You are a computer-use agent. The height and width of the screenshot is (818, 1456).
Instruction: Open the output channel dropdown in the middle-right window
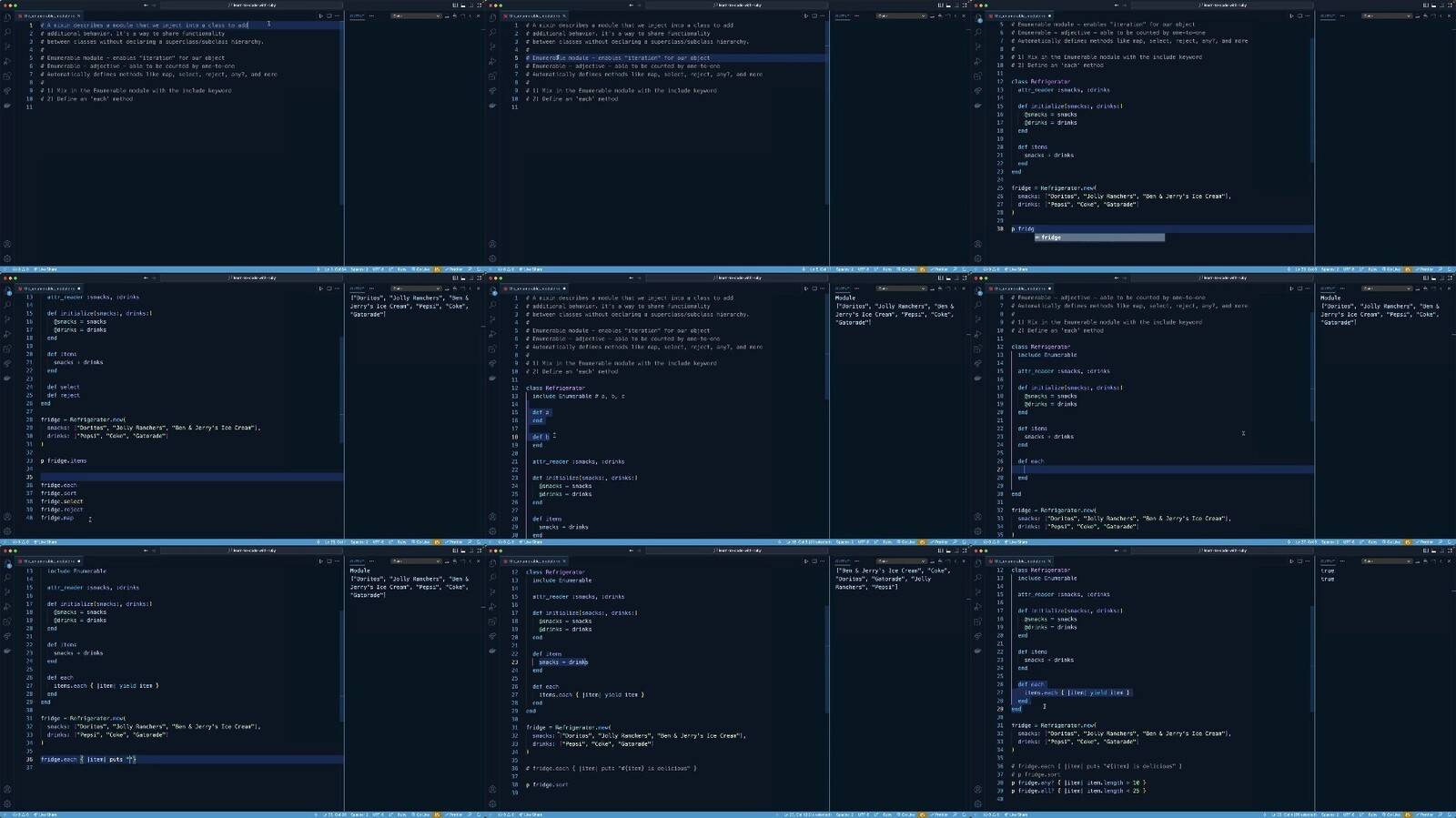pyautogui.click(x=1385, y=288)
